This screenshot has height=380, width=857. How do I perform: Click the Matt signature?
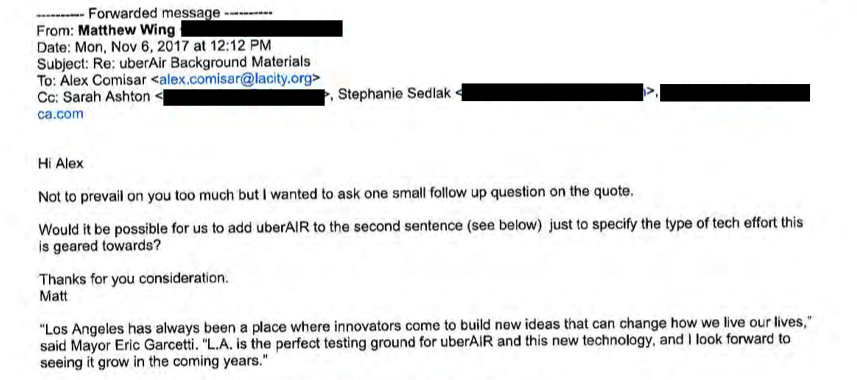[x=54, y=297]
